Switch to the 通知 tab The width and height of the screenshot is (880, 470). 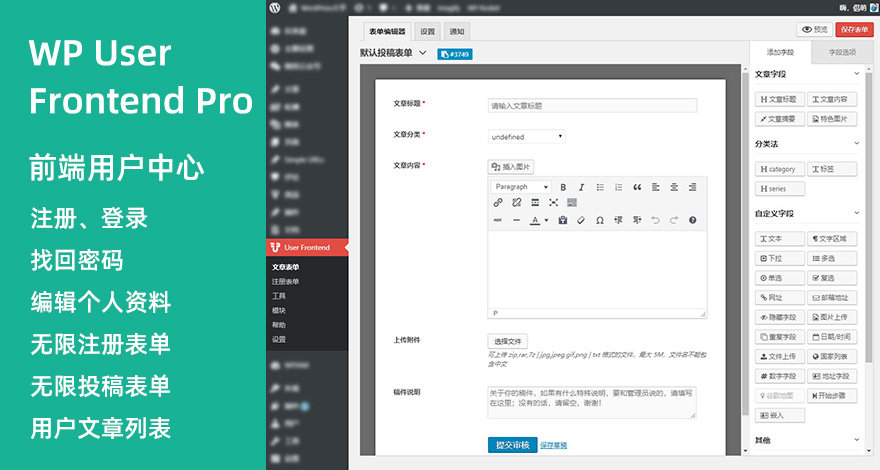(x=457, y=31)
